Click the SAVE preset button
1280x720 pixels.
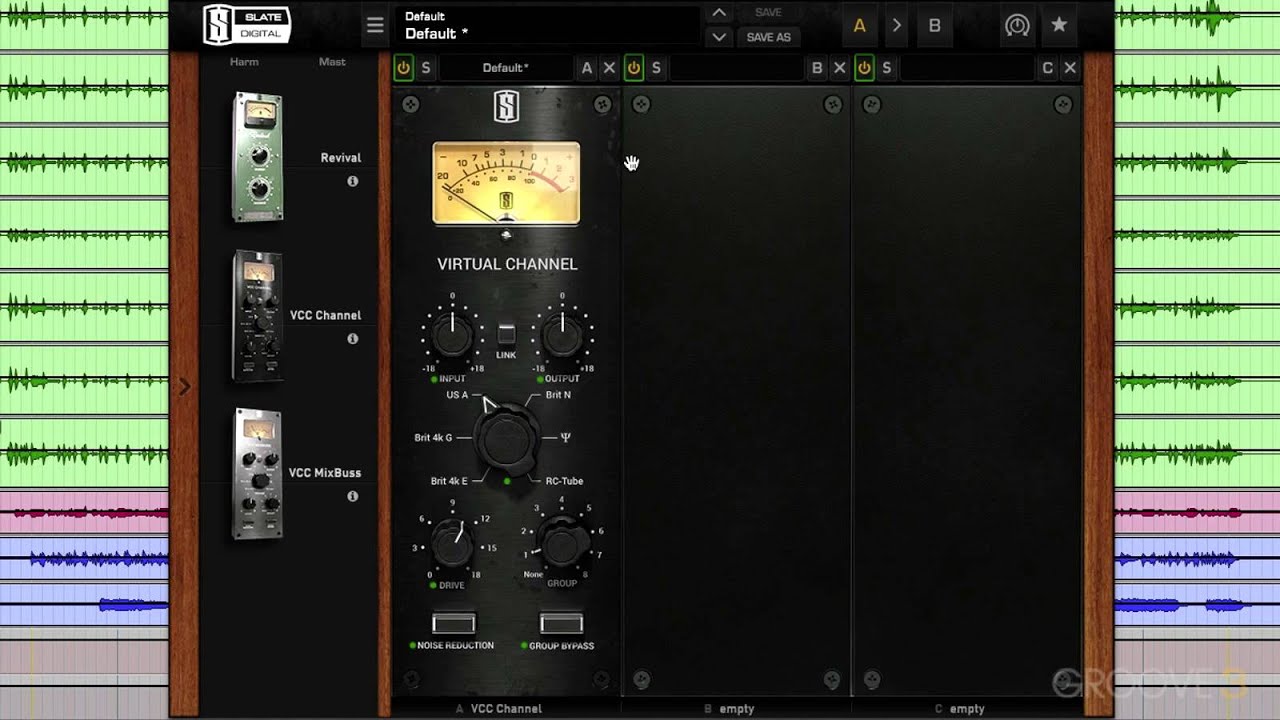click(769, 13)
